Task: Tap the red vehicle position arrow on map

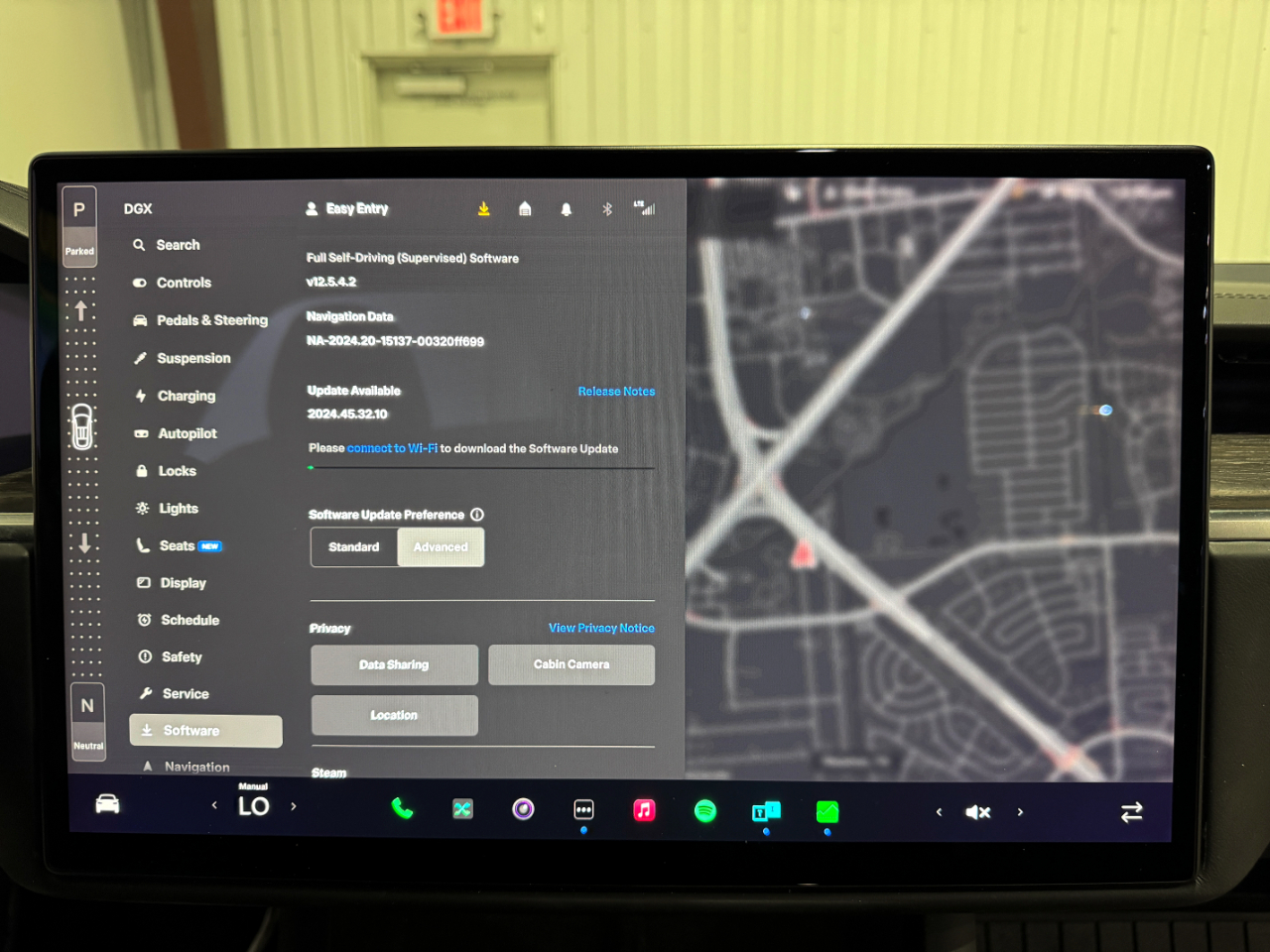Action: [x=803, y=553]
